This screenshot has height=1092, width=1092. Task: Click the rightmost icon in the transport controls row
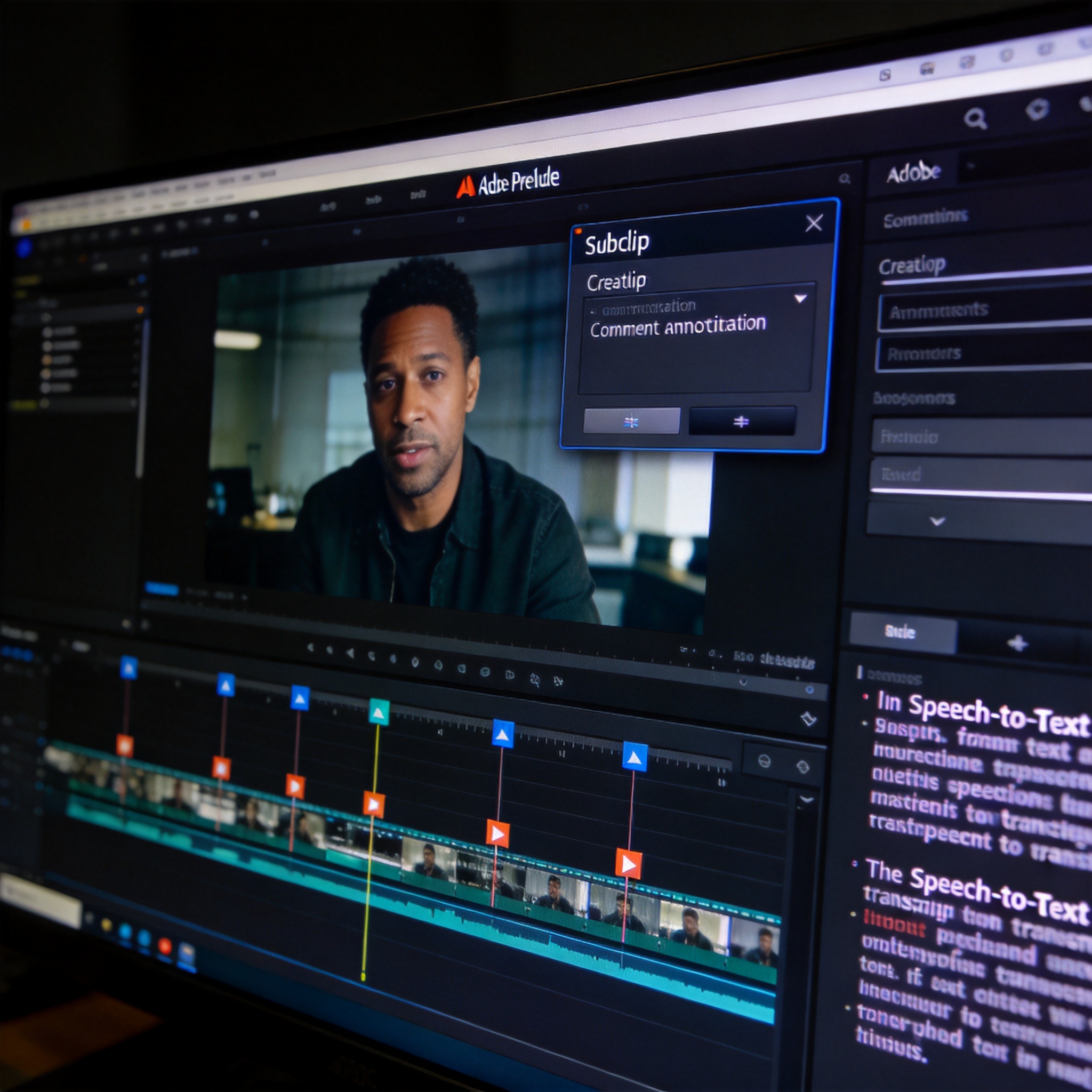[558, 681]
